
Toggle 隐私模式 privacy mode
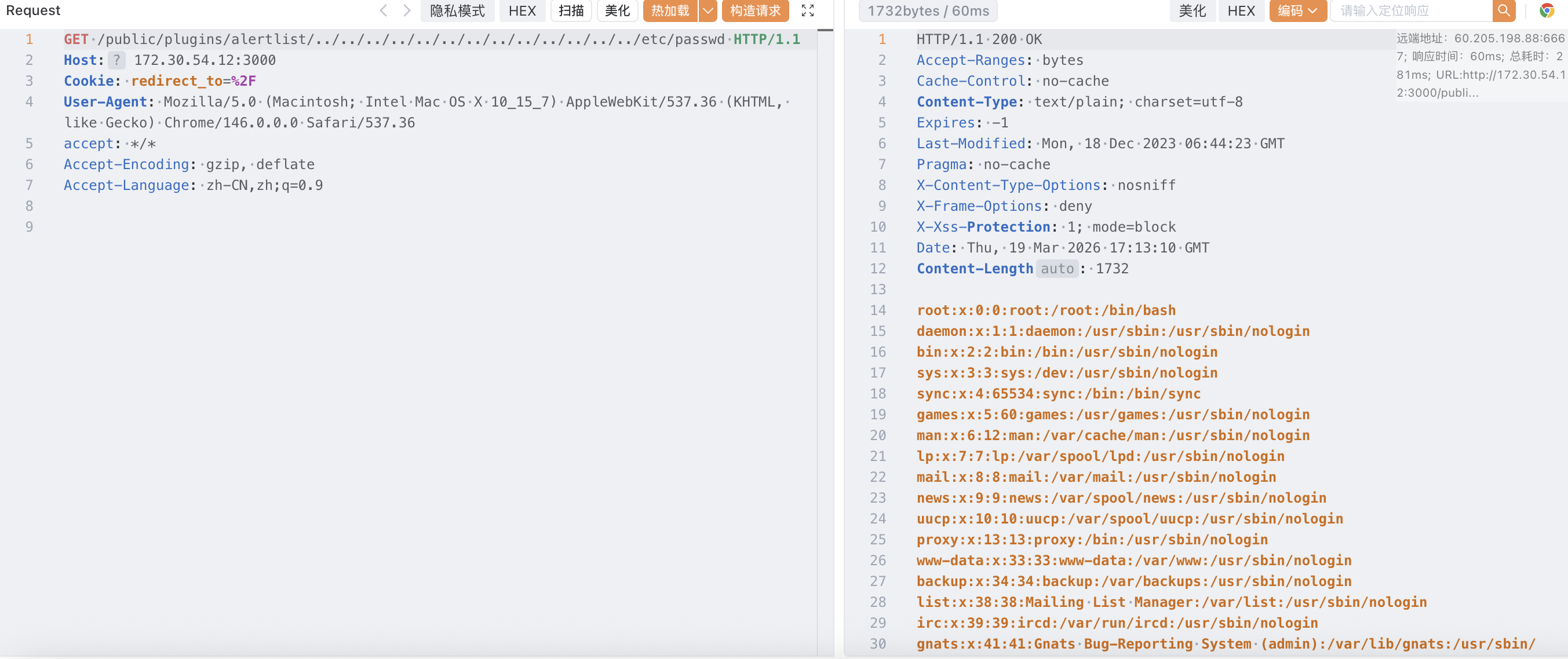(457, 10)
